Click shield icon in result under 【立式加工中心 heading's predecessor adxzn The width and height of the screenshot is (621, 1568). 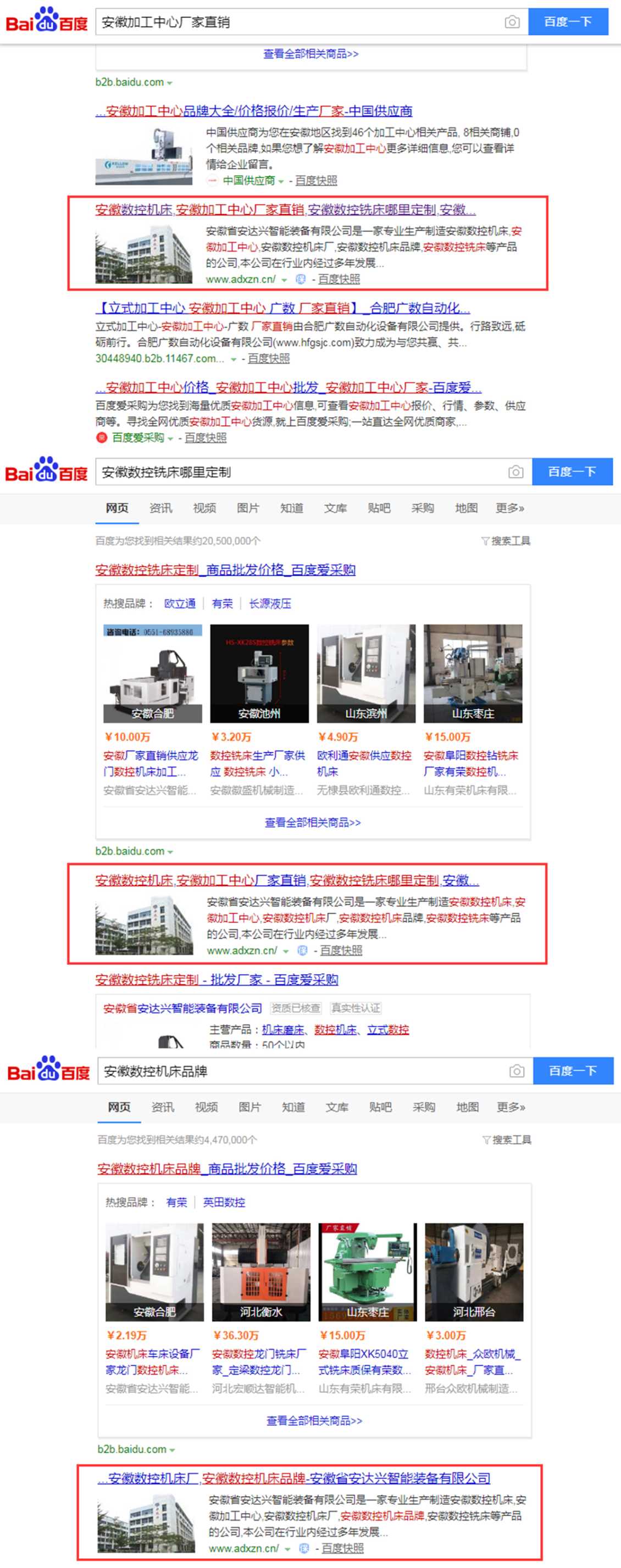point(300,279)
